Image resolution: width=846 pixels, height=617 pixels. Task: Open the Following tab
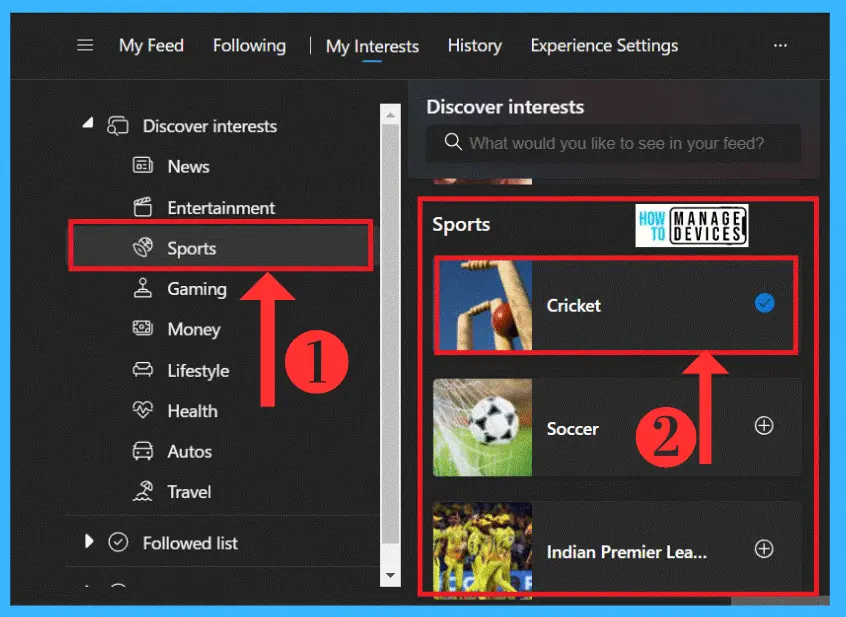249,45
